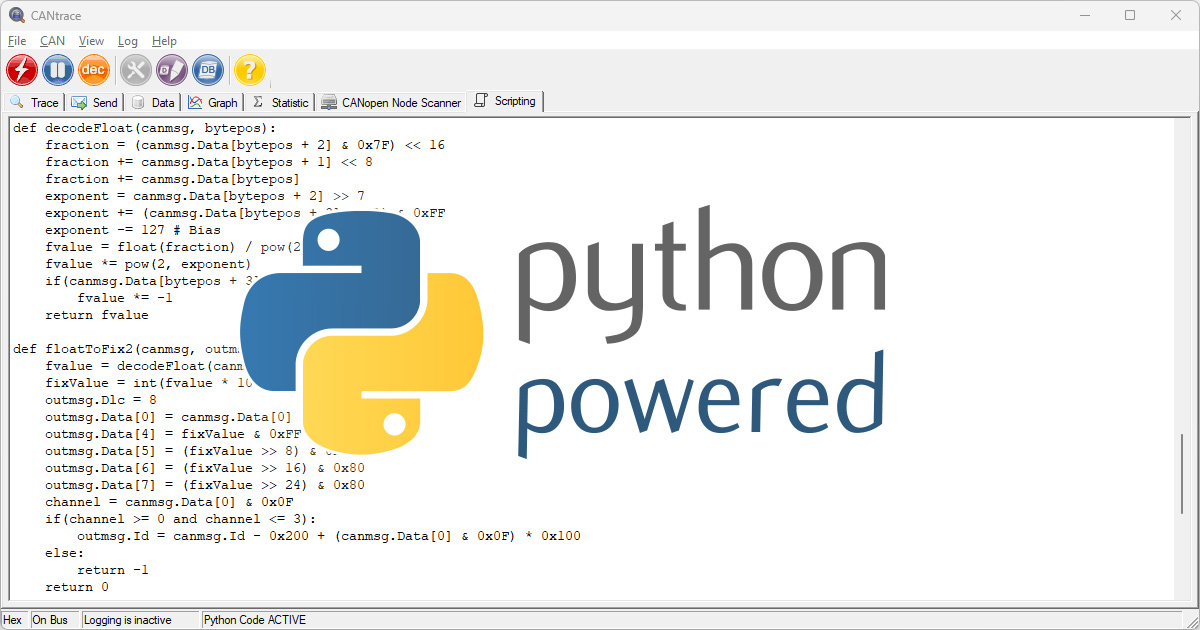The width and height of the screenshot is (1200, 630).
Task: Click the Send tab envelope icon
Action: [77, 101]
